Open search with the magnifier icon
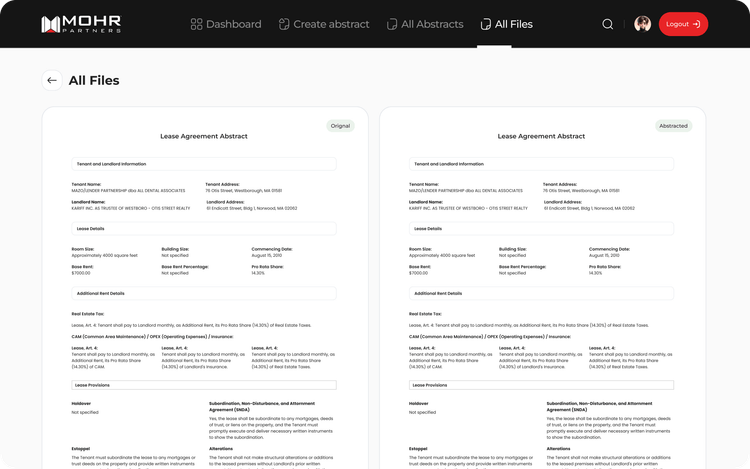 pyautogui.click(x=608, y=24)
